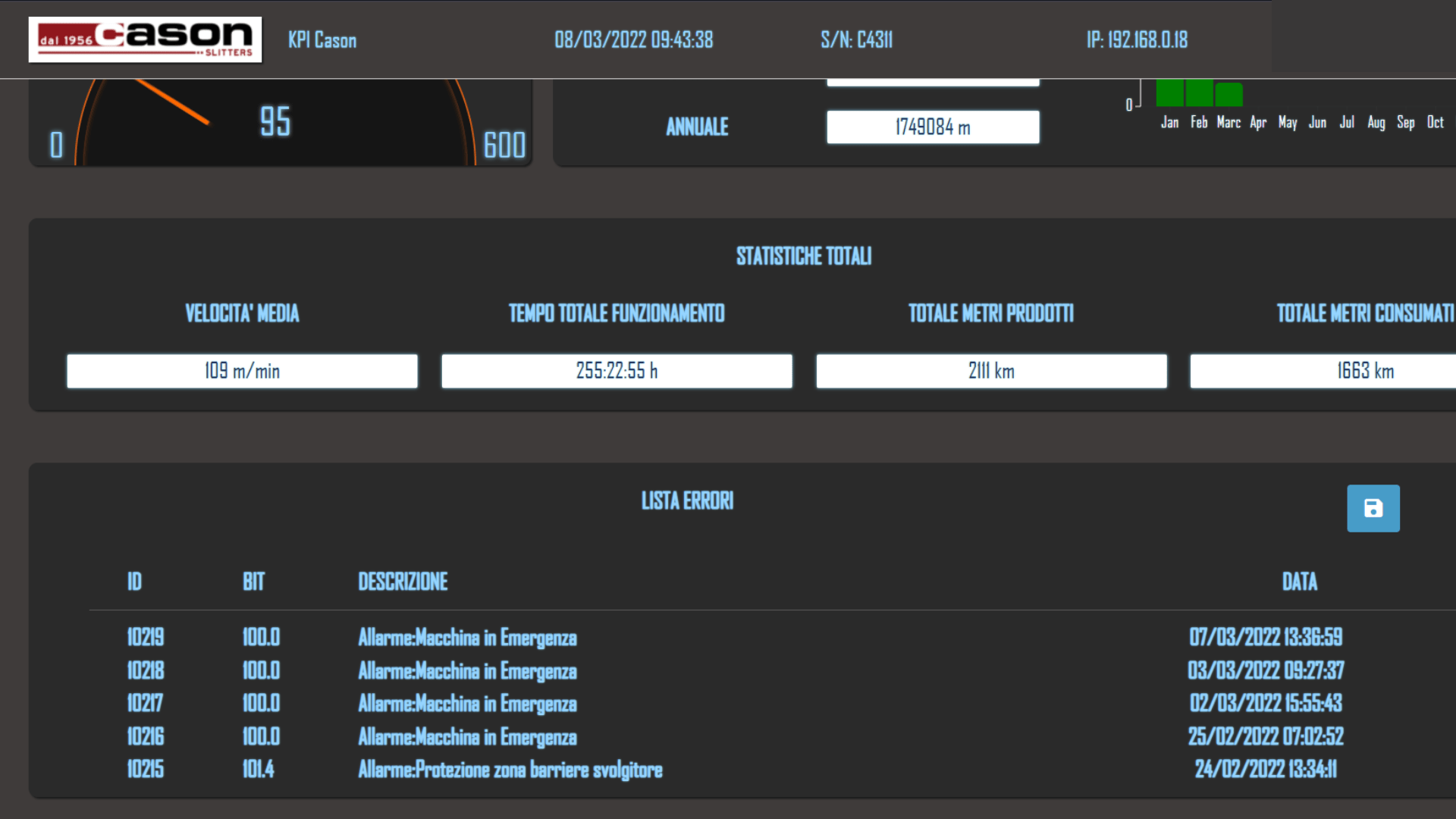Select the Totale Metri Prodotti 2111 km field
Image resolution: width=1456 pixels, height=819 pixels.
click(x=991, y=371)
